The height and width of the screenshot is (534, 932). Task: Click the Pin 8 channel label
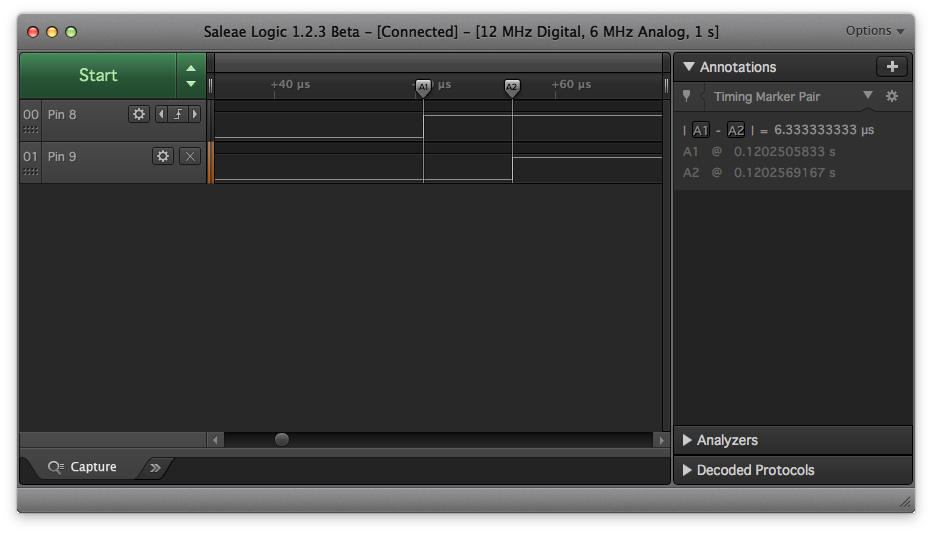pyautogui.click(x=62, y=115)
